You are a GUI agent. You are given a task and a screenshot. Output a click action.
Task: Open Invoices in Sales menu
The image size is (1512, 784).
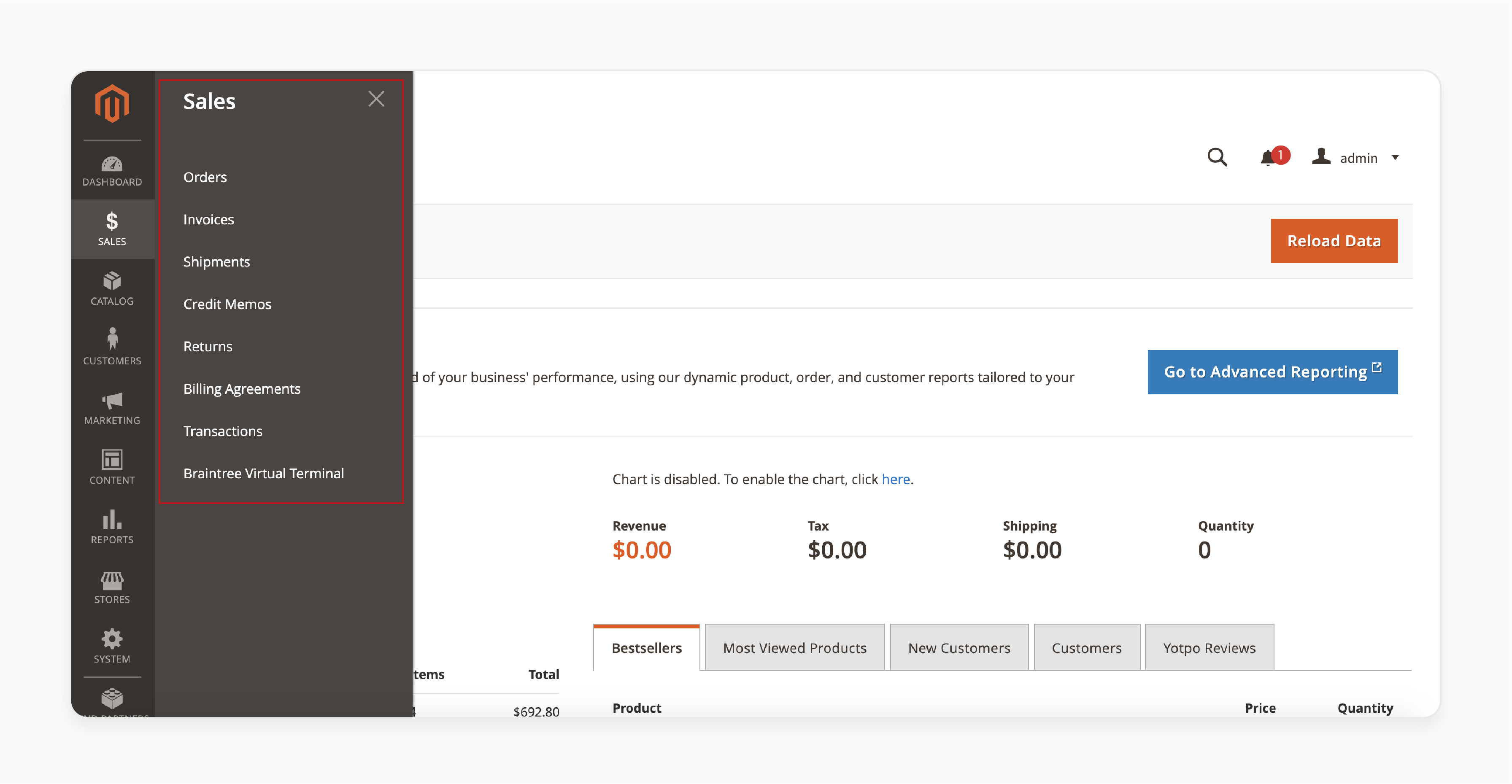coord(208,219)
